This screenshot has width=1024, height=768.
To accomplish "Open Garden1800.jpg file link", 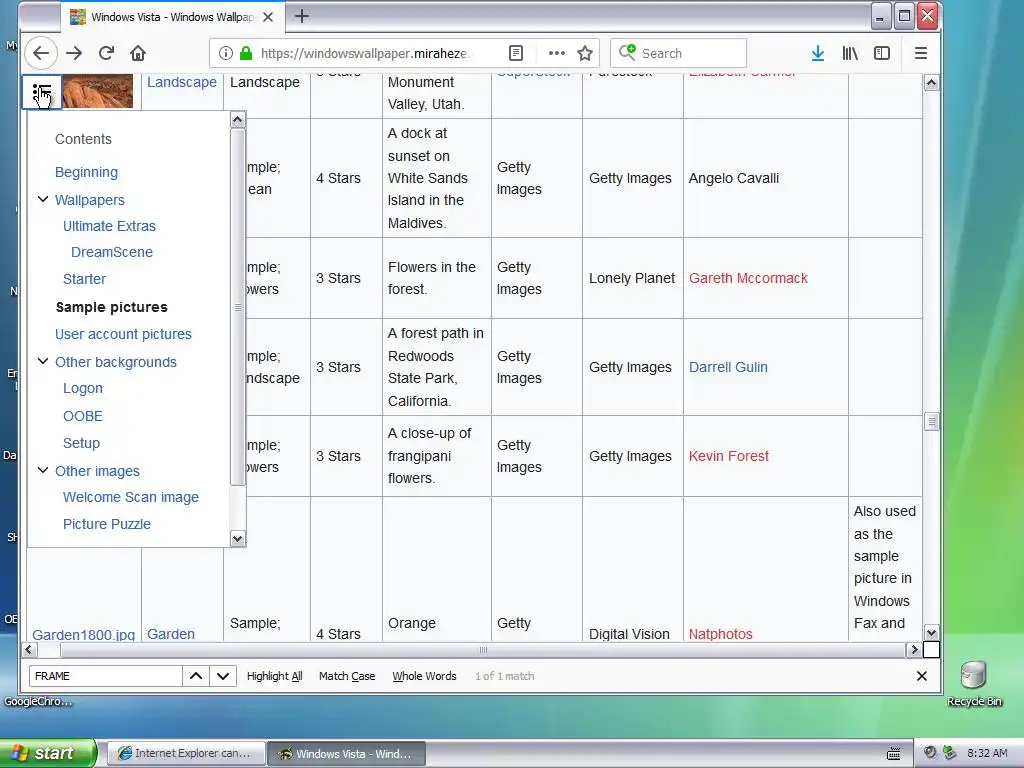I will [84, 634].
